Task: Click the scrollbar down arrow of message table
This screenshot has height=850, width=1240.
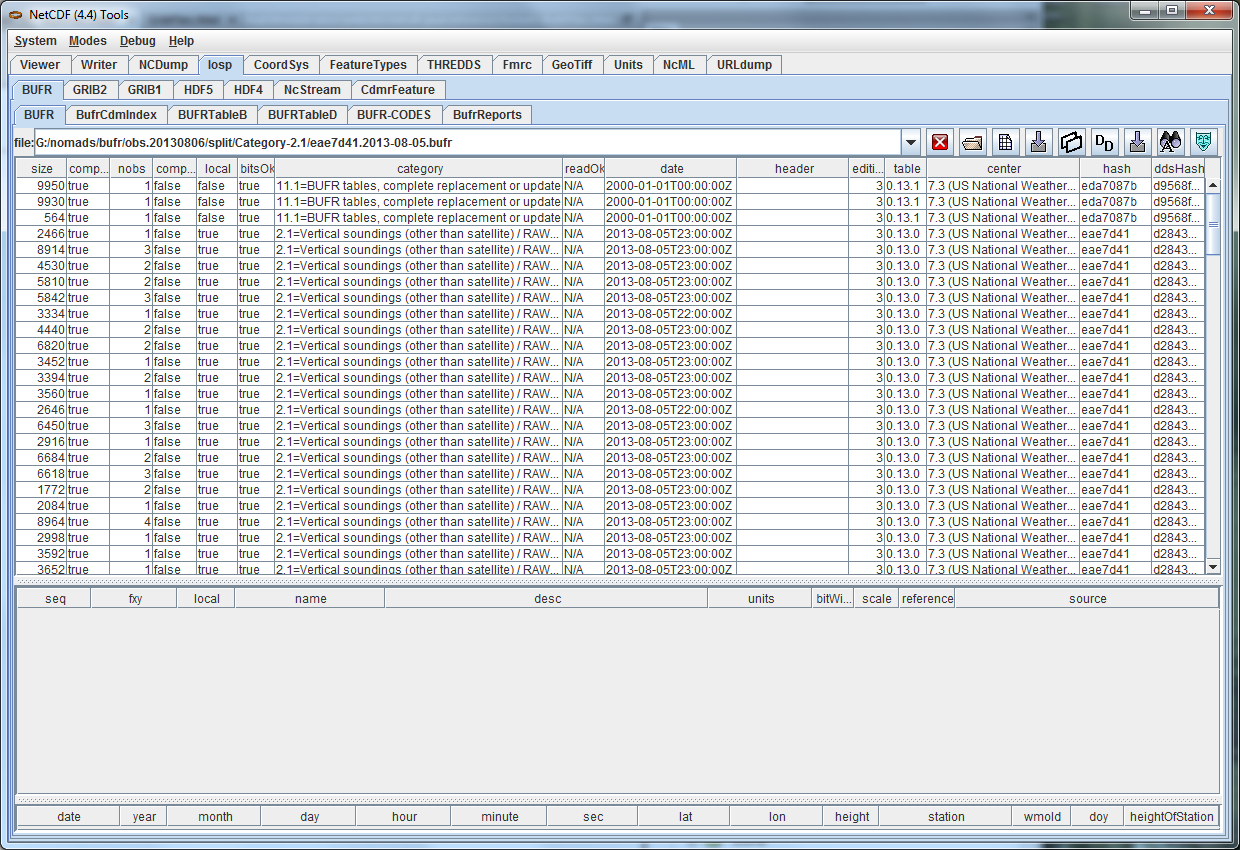Action: (x=1213, y=567)
